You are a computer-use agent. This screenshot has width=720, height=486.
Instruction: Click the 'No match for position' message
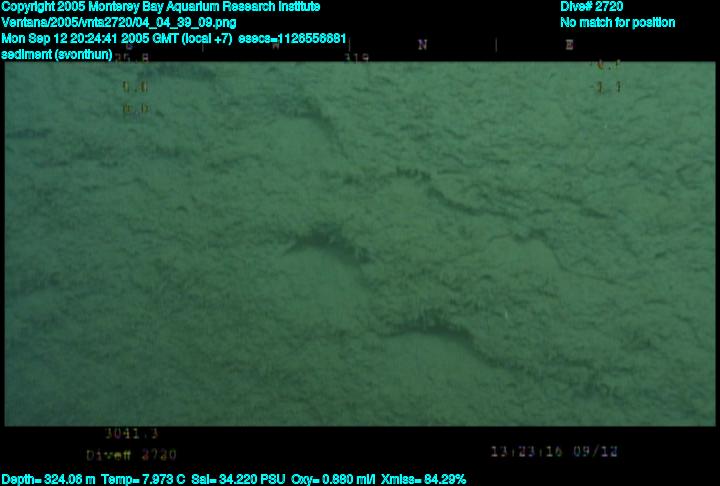click(617, 22)
